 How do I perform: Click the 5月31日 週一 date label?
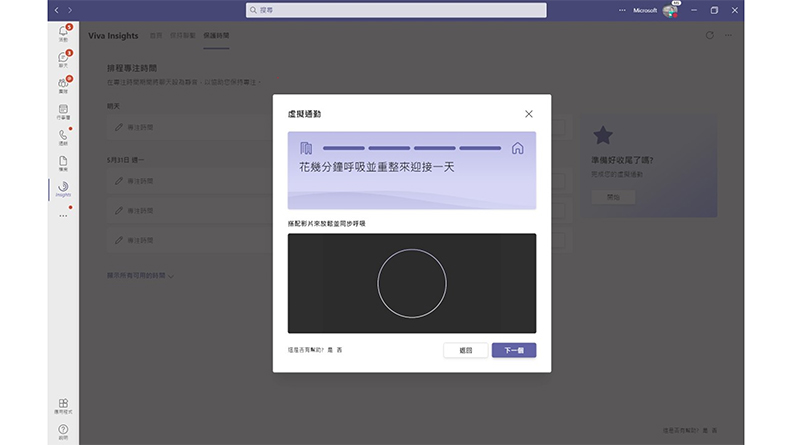click(125, 160)
